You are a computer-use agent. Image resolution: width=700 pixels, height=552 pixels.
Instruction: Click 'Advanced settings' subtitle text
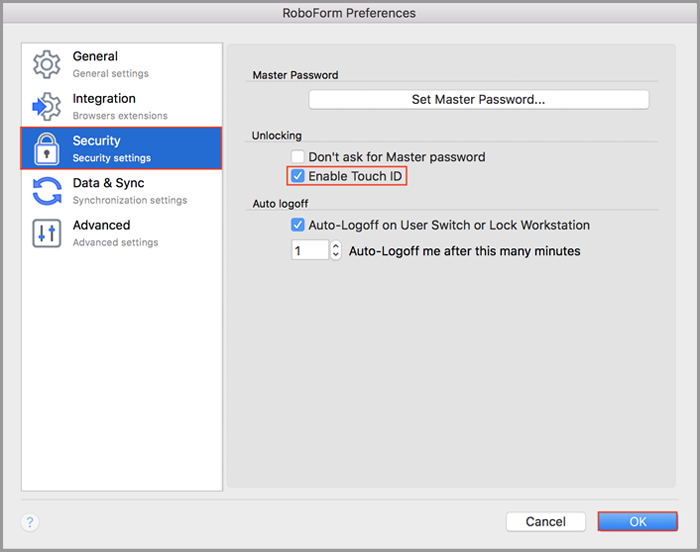(x=116, y=242)
